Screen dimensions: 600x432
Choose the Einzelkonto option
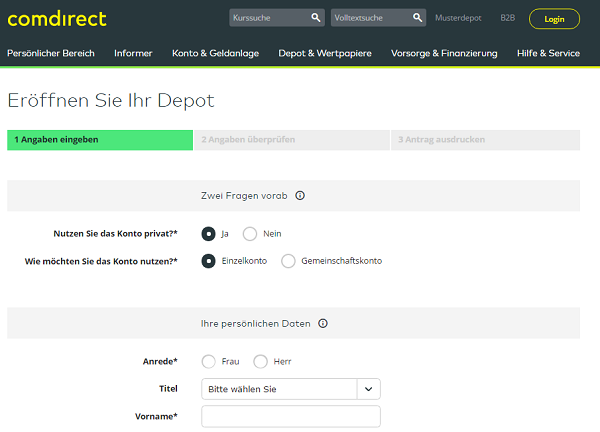209,261
